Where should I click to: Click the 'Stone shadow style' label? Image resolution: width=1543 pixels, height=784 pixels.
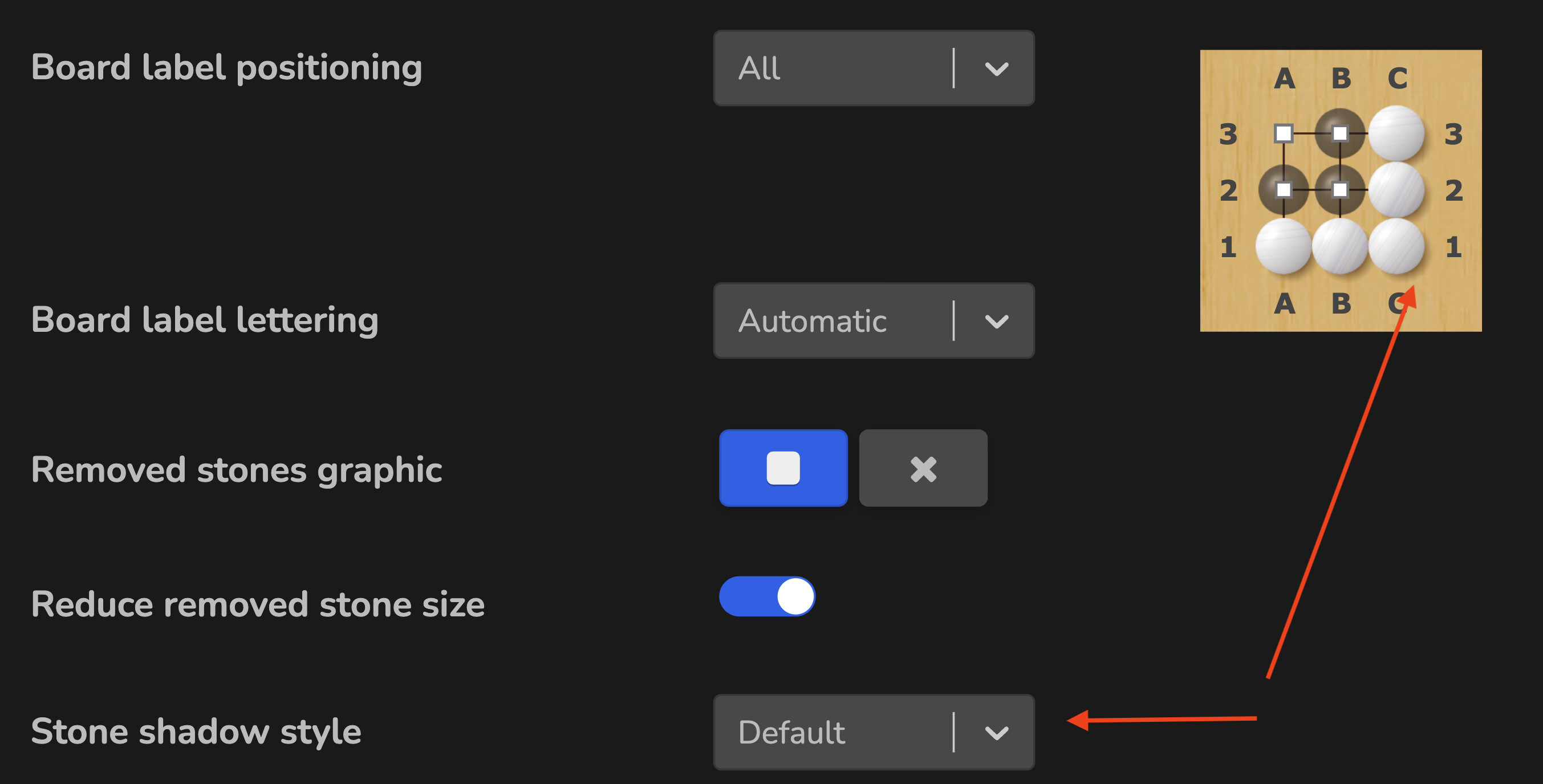point(196,732)
